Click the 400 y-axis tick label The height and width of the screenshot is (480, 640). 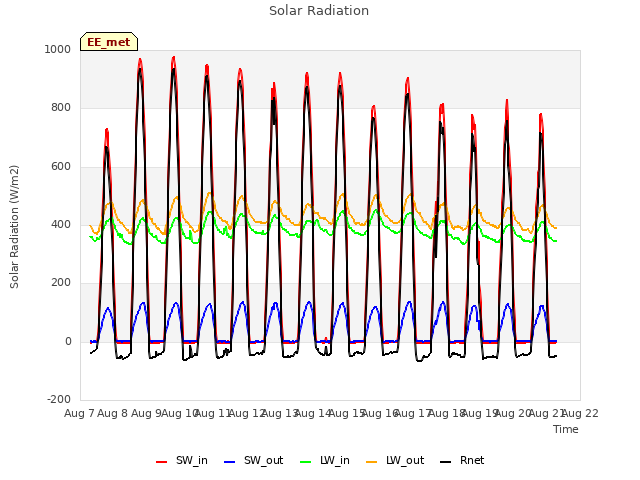(61, 224)
